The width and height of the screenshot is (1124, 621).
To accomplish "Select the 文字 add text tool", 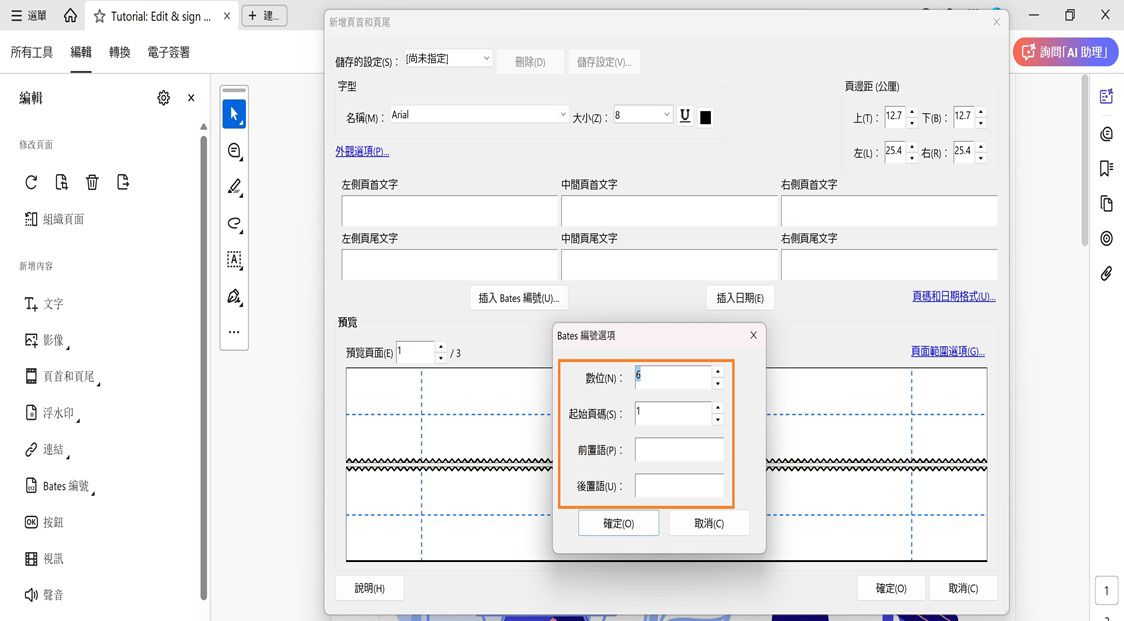I will (x=44, y=304).
